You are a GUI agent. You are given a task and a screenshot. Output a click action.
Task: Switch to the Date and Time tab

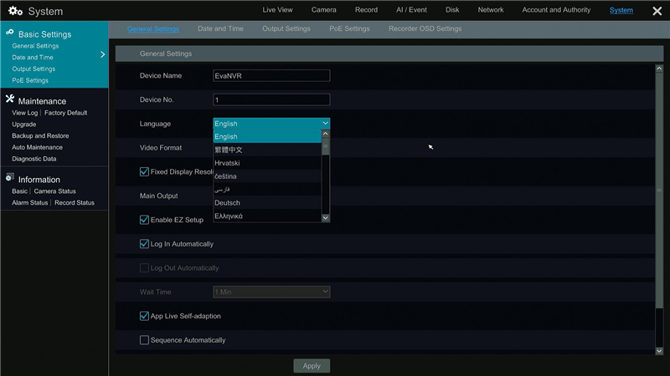tap(220, 29)
